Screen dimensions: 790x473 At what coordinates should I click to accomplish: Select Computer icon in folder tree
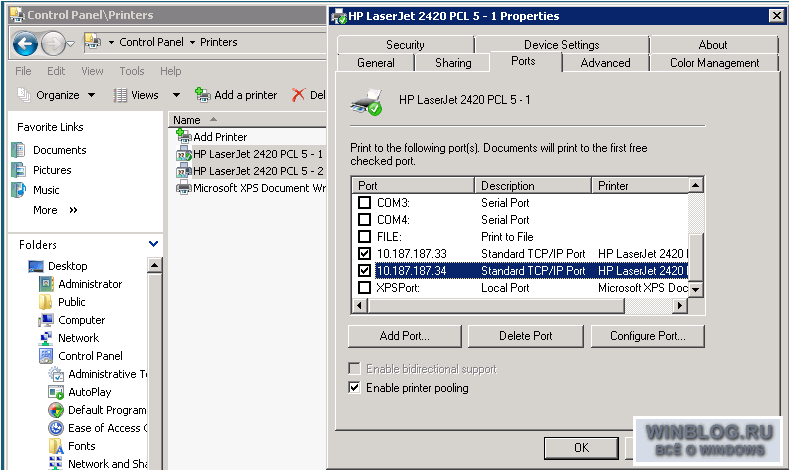pyautogui.click(x=46, y=320)
